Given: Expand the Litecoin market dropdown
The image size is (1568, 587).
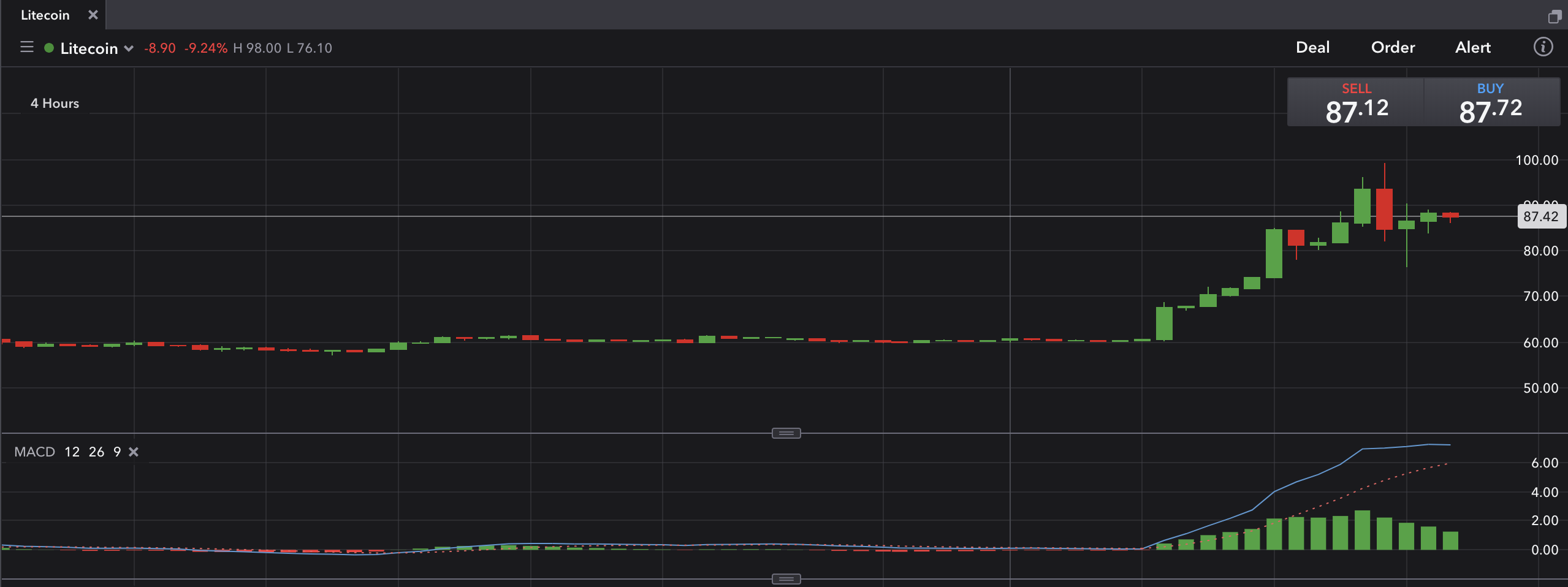Looking at the screenshot, I should click(129, 48).
